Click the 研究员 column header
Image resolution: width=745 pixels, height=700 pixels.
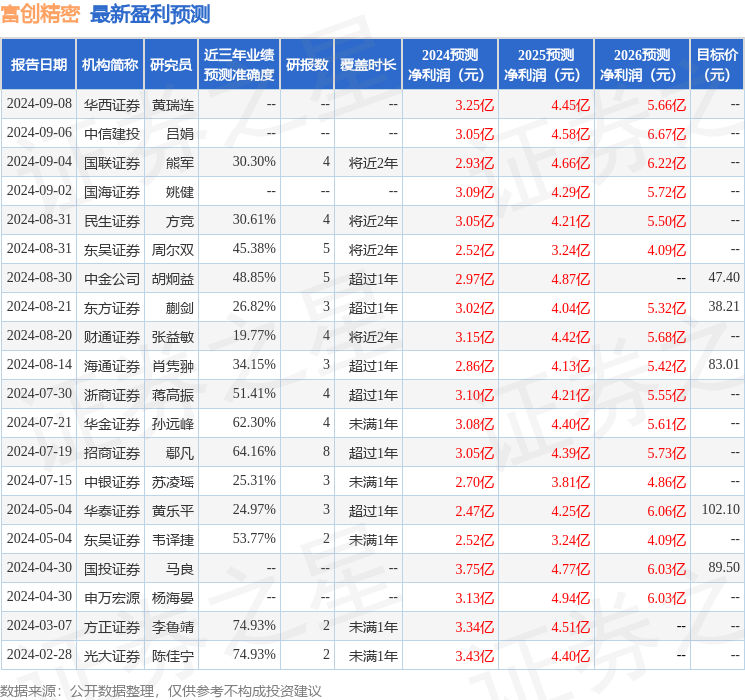171,65
